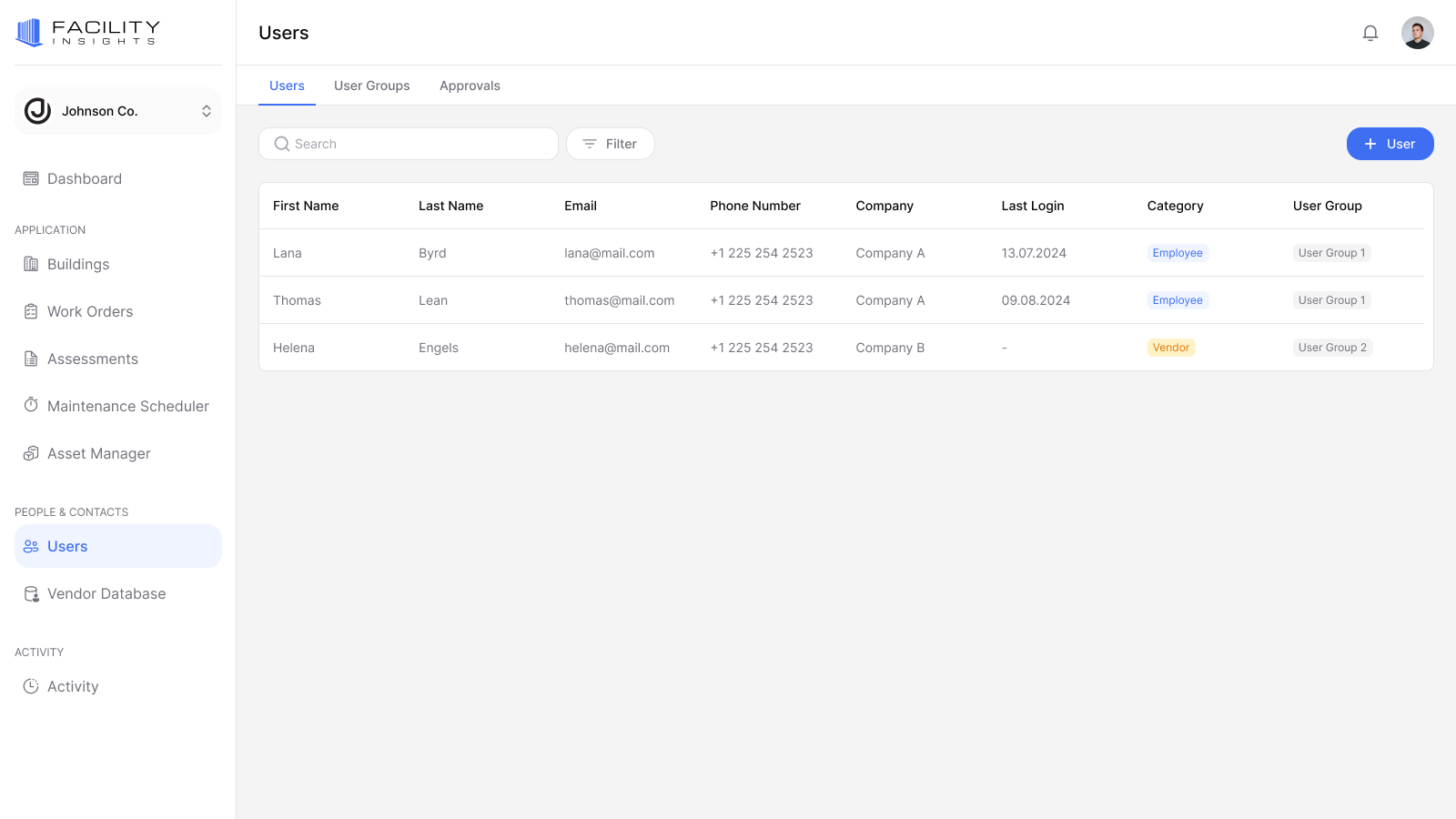This screenshot has width=1456, height=819.
Task: Open the Filter options
Action: click(610, 144)
